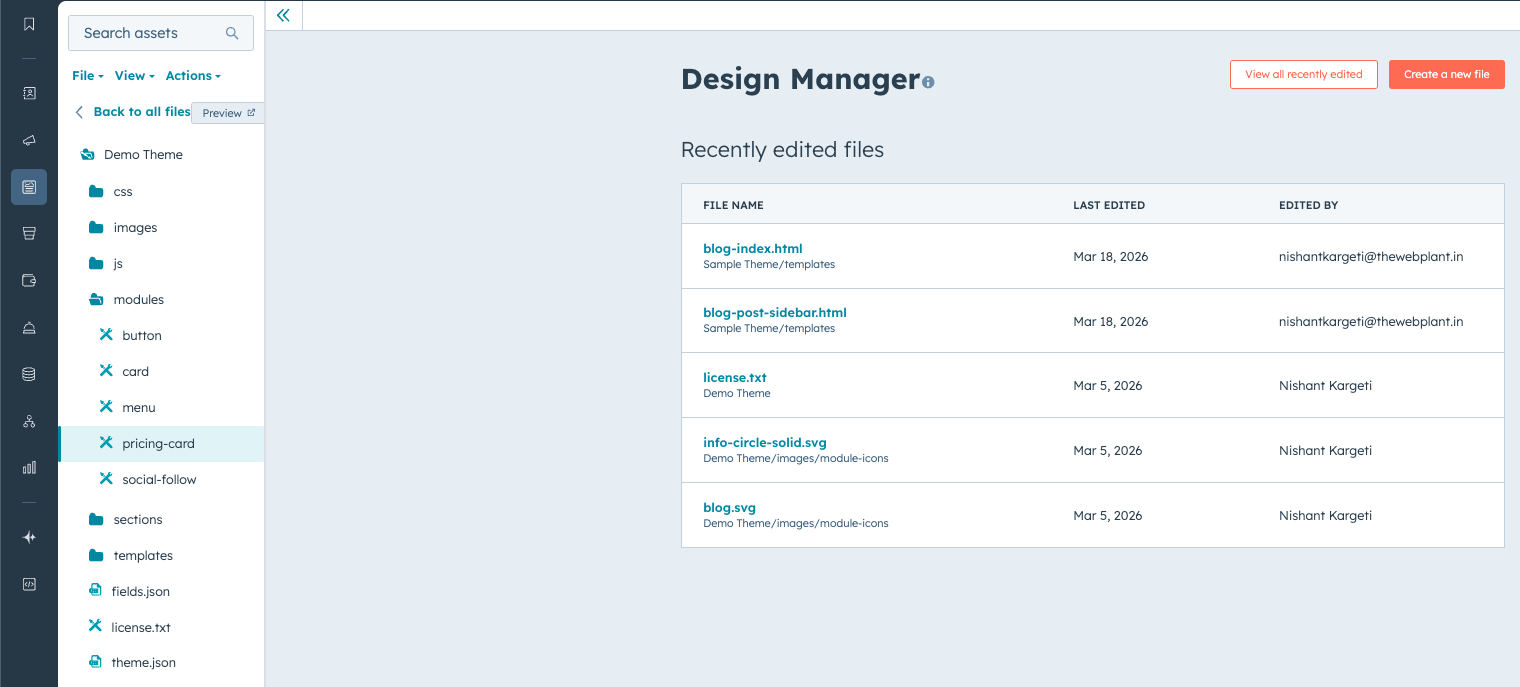This screenshot has width=1520, height=687.
Task: Click the card module tool icon
Action: (x=106, y=371)
